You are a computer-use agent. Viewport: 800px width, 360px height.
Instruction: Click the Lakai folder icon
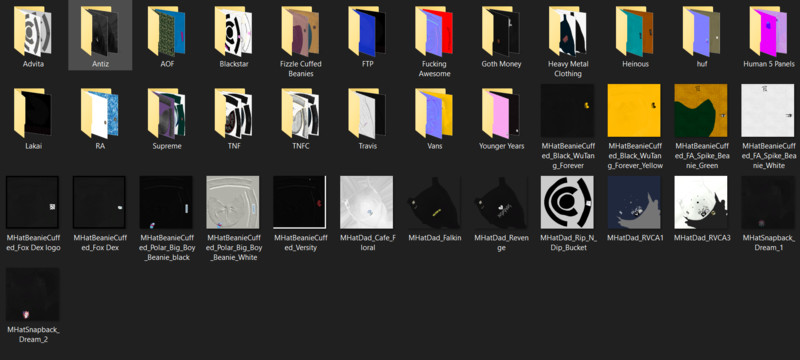pyautogui.click(x=33, y=113)
